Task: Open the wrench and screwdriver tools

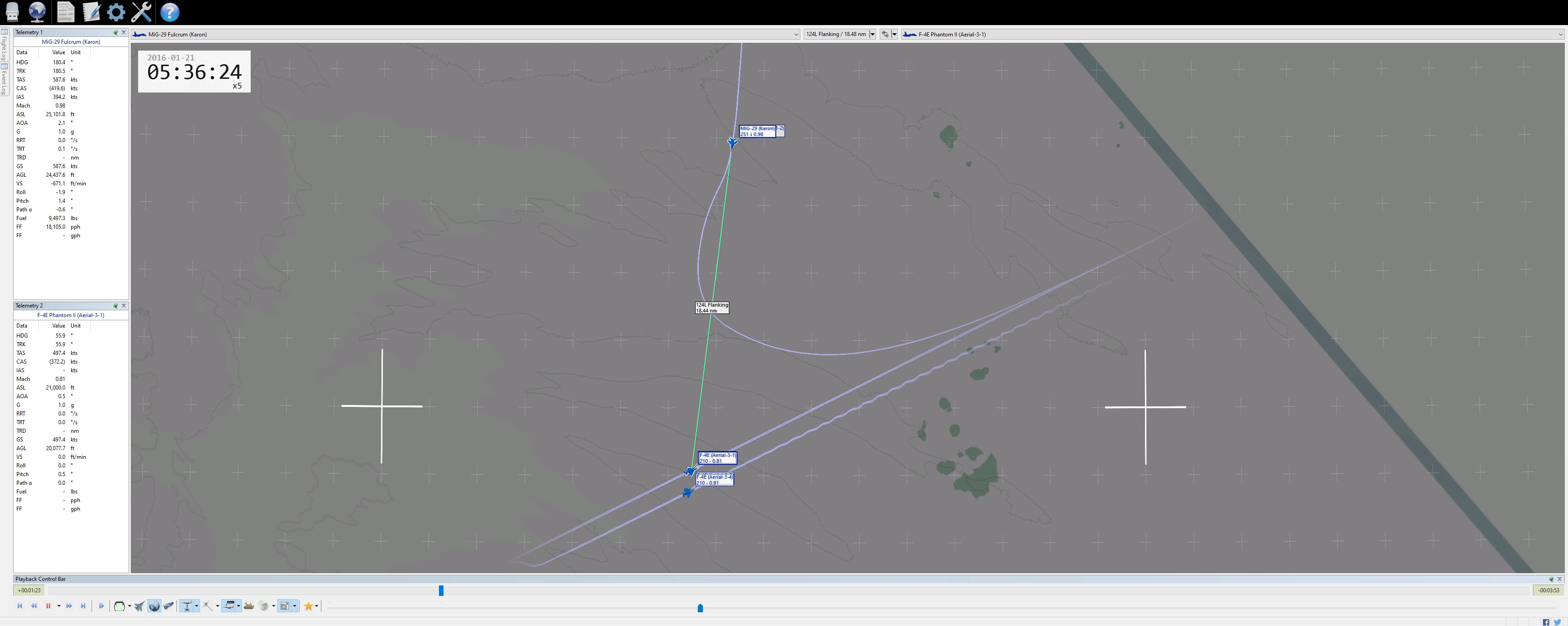Action: [141, 11]
